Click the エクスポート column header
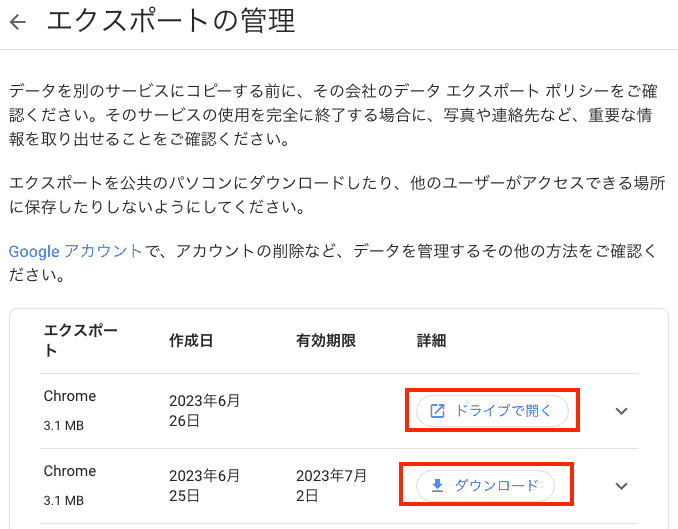Viewport: 678px width, 529px height. [x=80, y=340]
